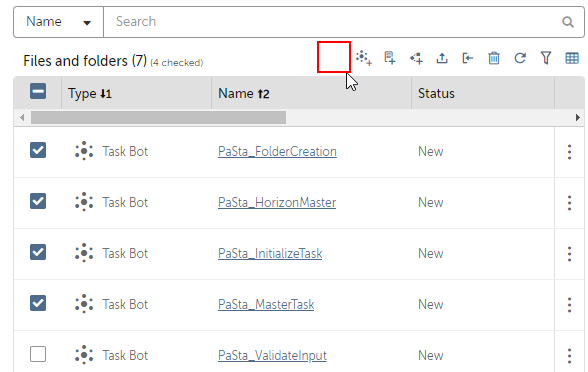588x372 pixels.
Task: Click Task Bot icon in PaSta_ValidateInput row
Action: point(84,355)
